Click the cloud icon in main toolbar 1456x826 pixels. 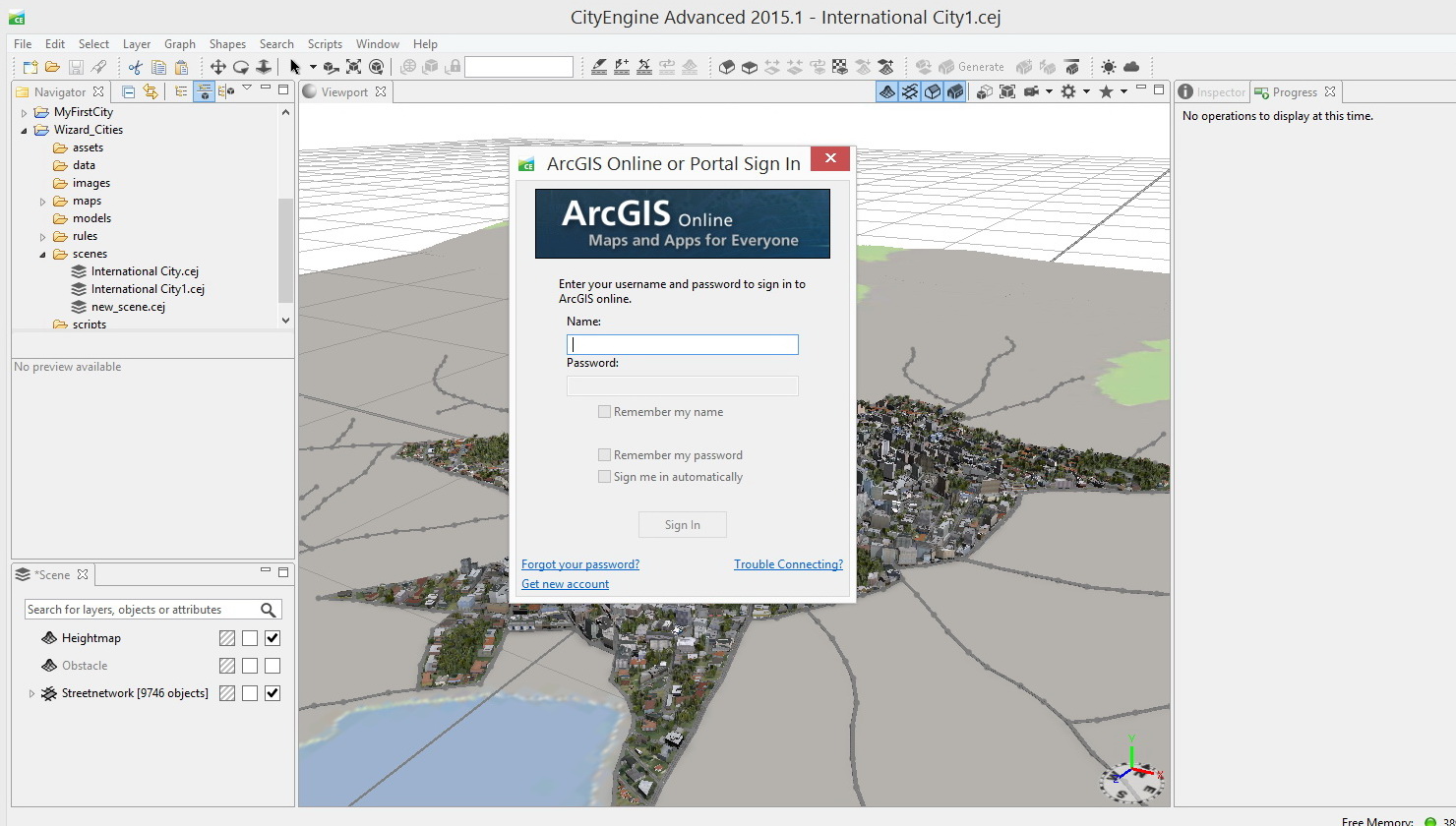coord(1131,67)
